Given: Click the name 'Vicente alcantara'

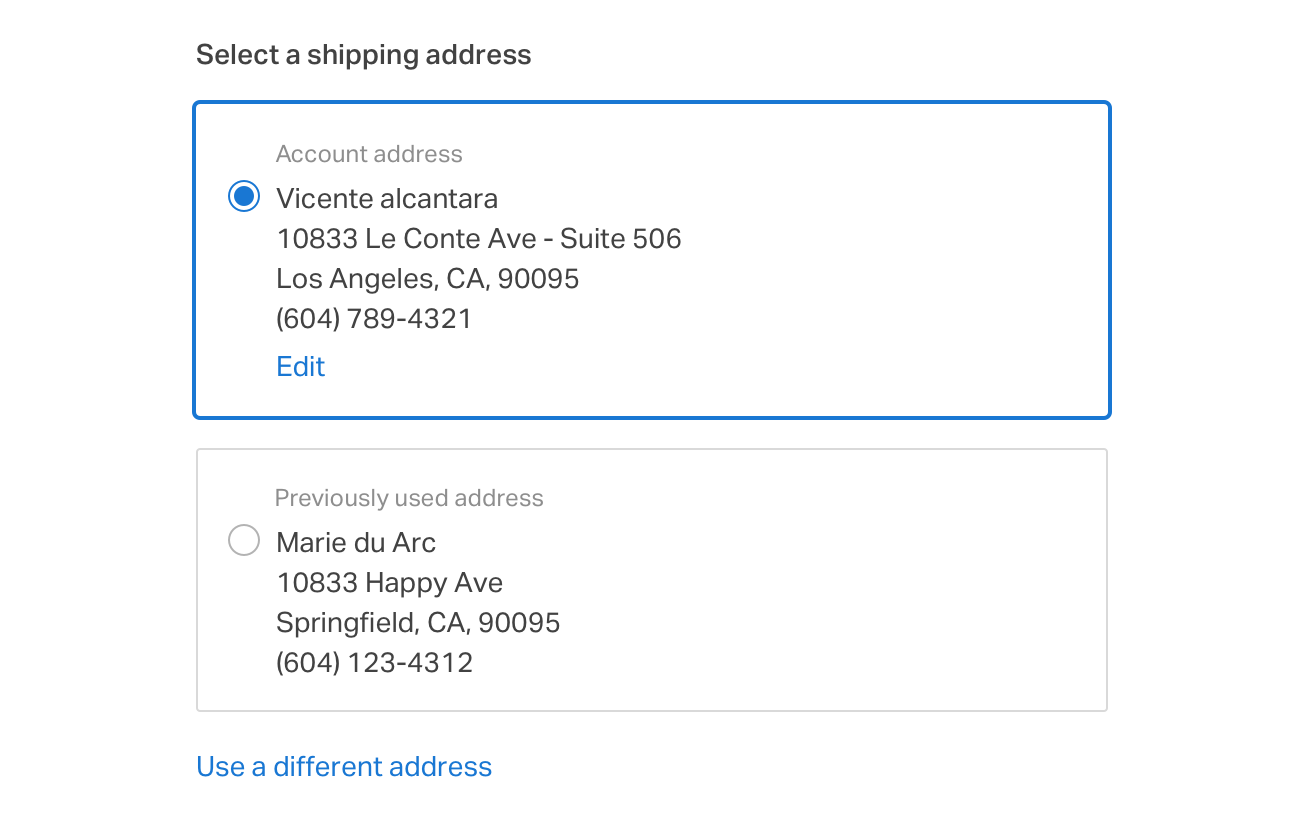Looking at the screenshot, I should point(387,199).
